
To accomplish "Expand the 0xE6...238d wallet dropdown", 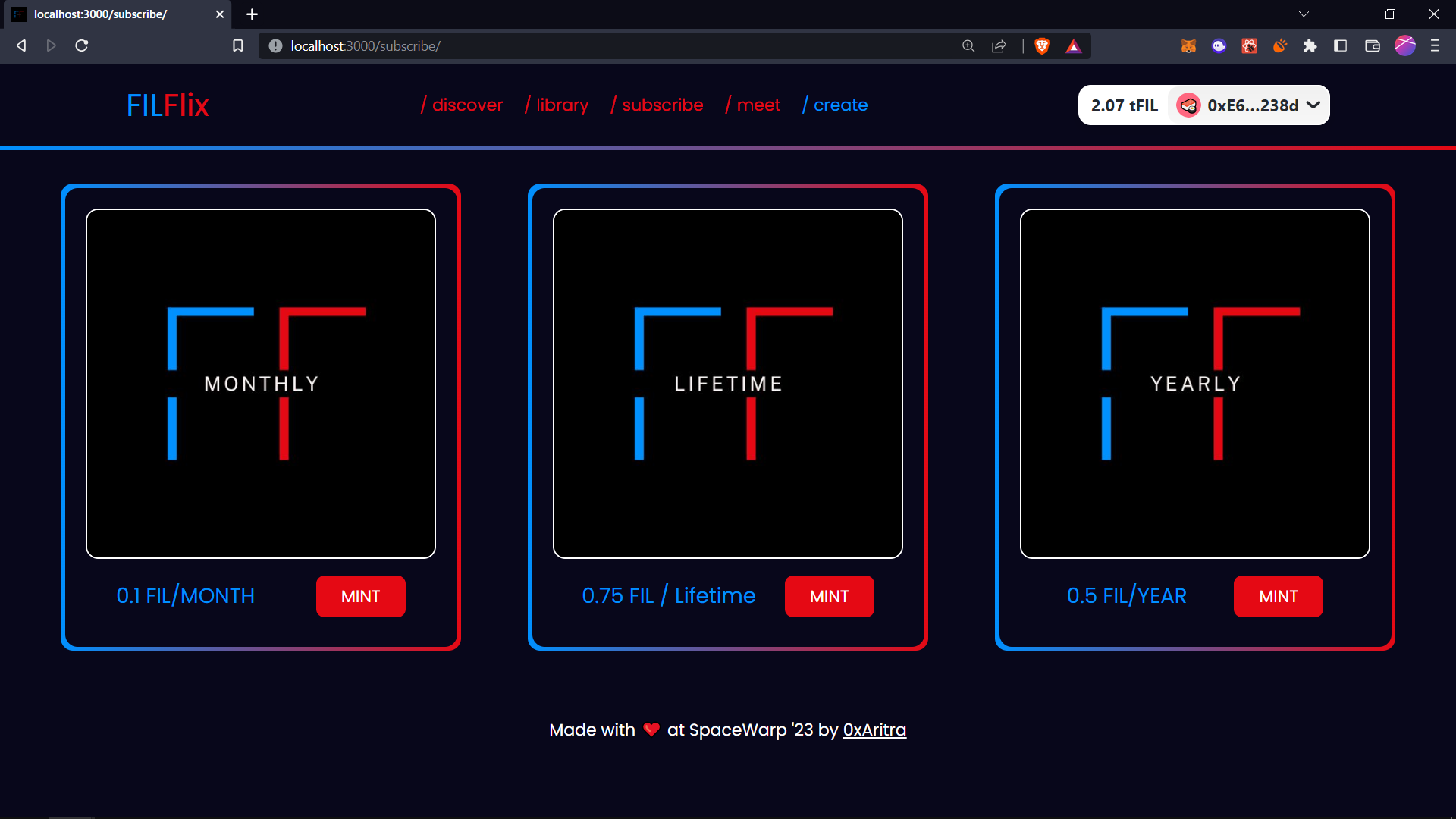I will click(x=1313, y=105).
